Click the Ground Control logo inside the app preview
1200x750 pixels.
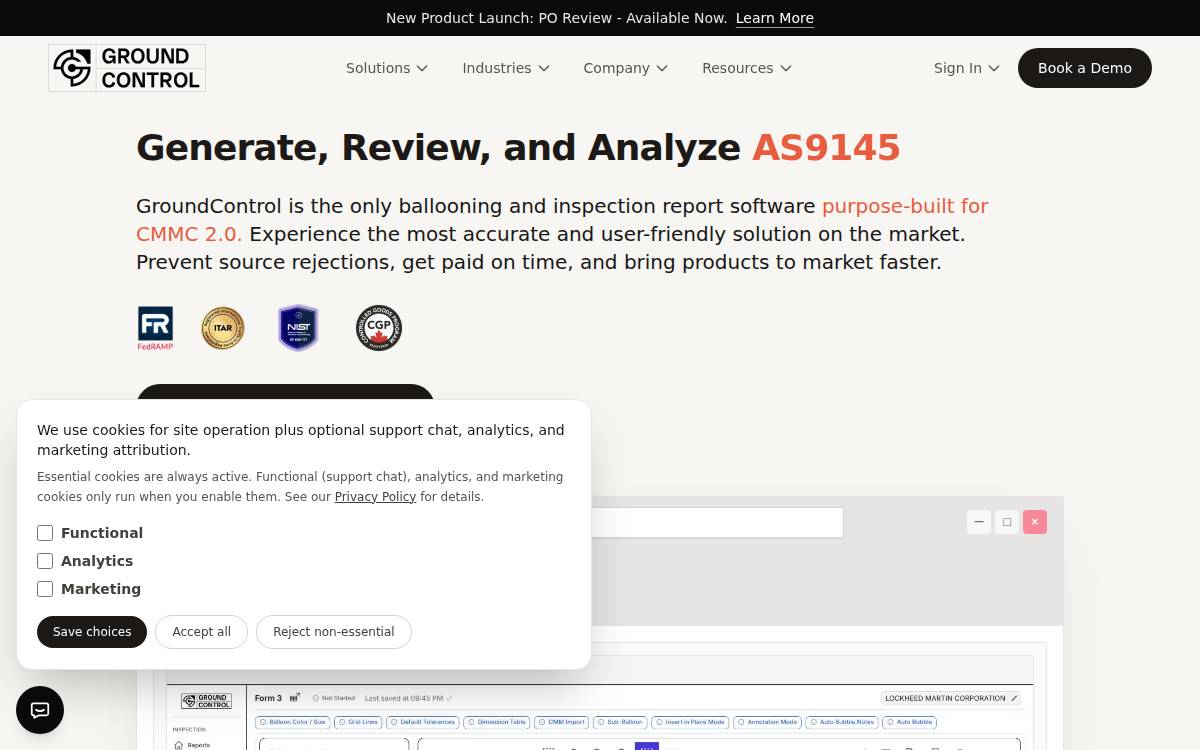pyautogui.click(x=206, y=701)
